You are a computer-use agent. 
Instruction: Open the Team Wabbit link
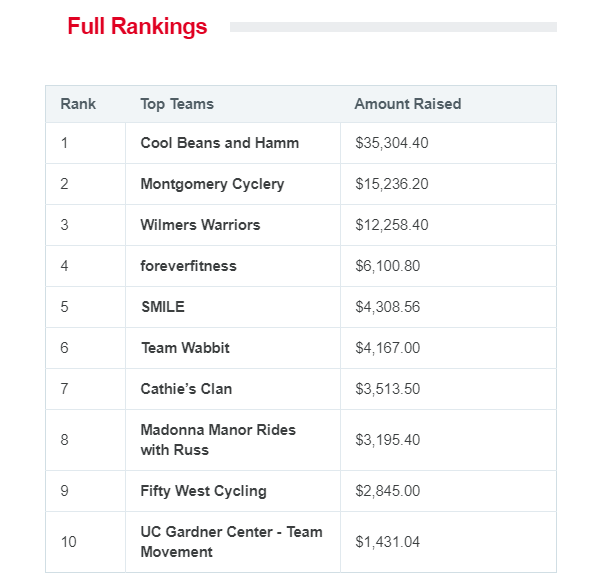tap(185, 348)
